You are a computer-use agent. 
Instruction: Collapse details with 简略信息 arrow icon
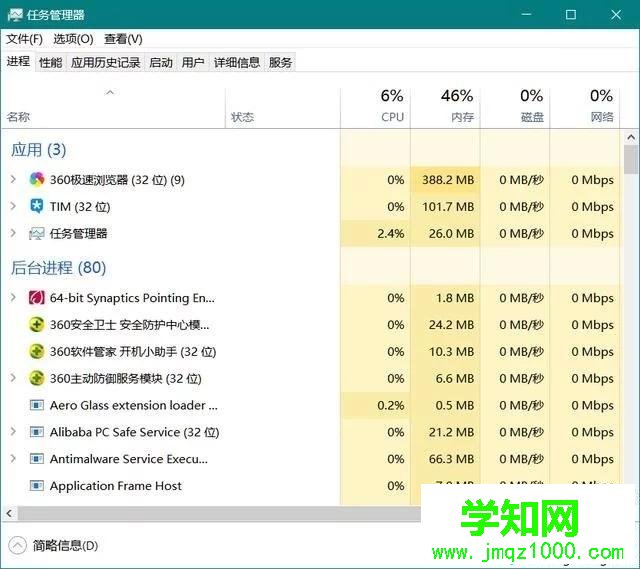[17, 545]
